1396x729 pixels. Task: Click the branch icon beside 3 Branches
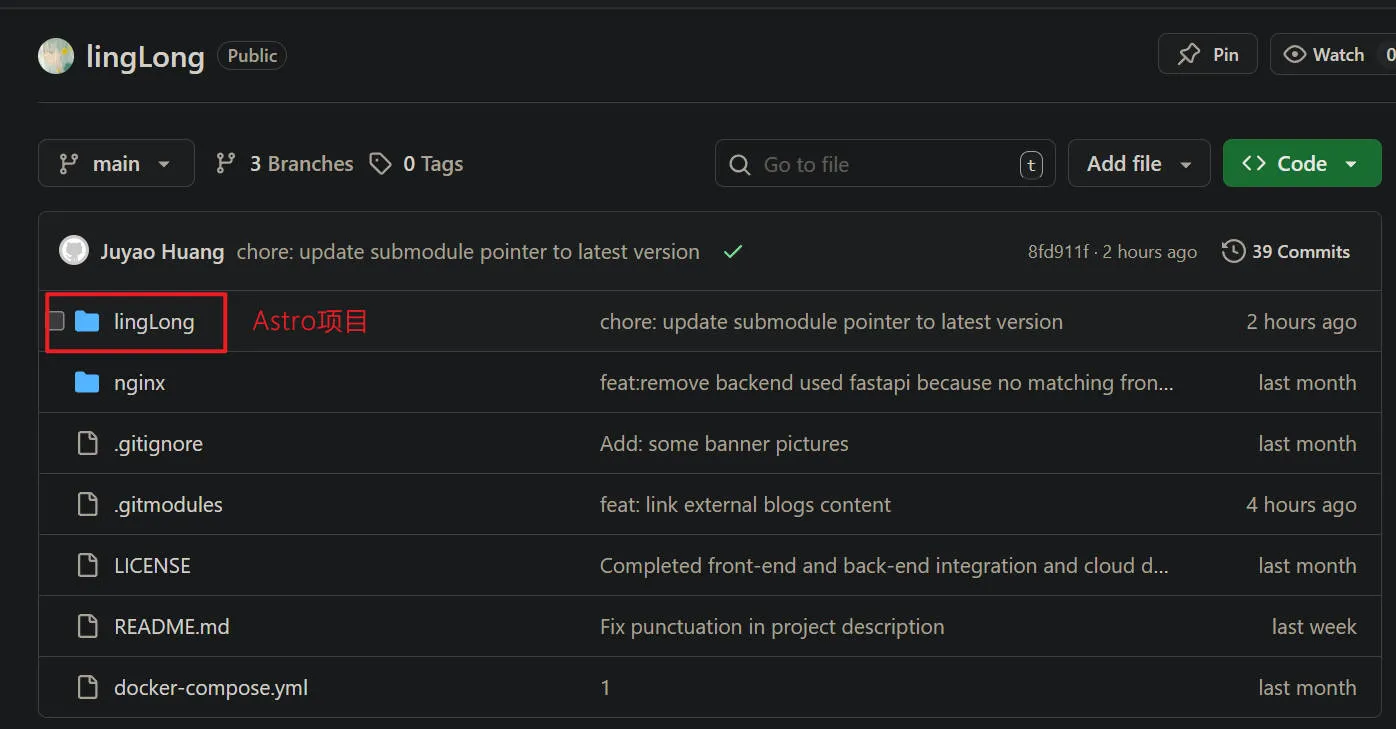point(226,164)
